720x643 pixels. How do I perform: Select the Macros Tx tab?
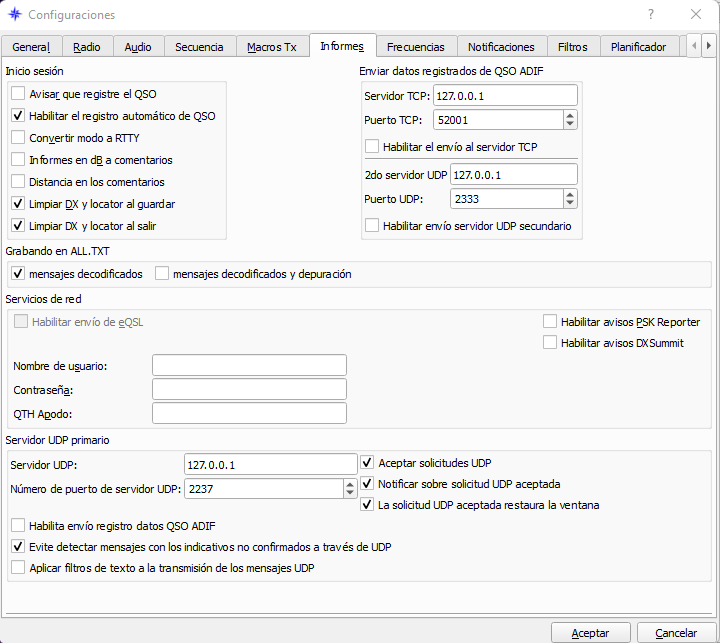272,47
